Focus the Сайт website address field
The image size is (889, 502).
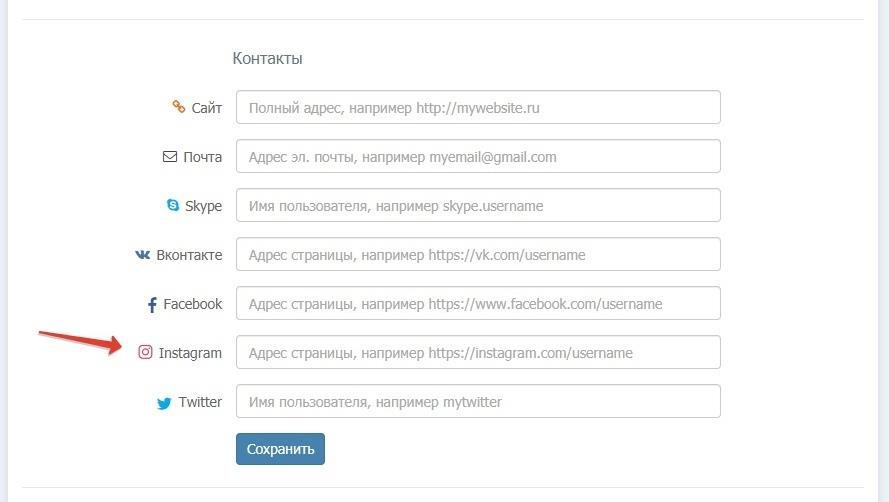[x=478, y=107]
